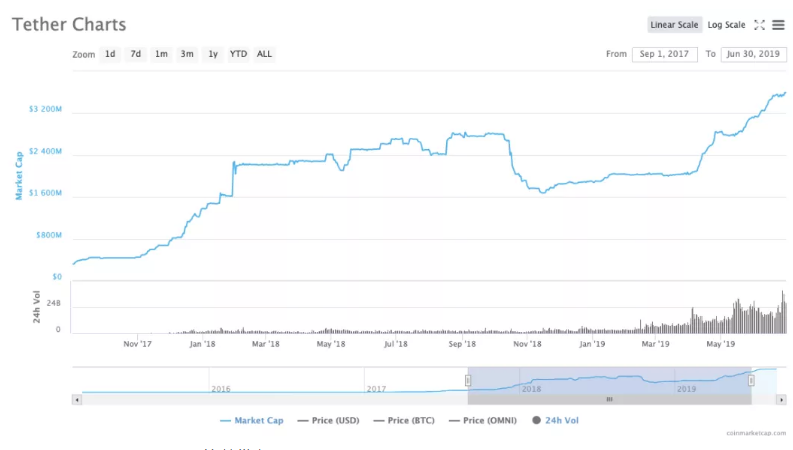Viewport: 793px width, 450px height.
Task: Click navigator scroll left arrow
Action: click(77, 399)
